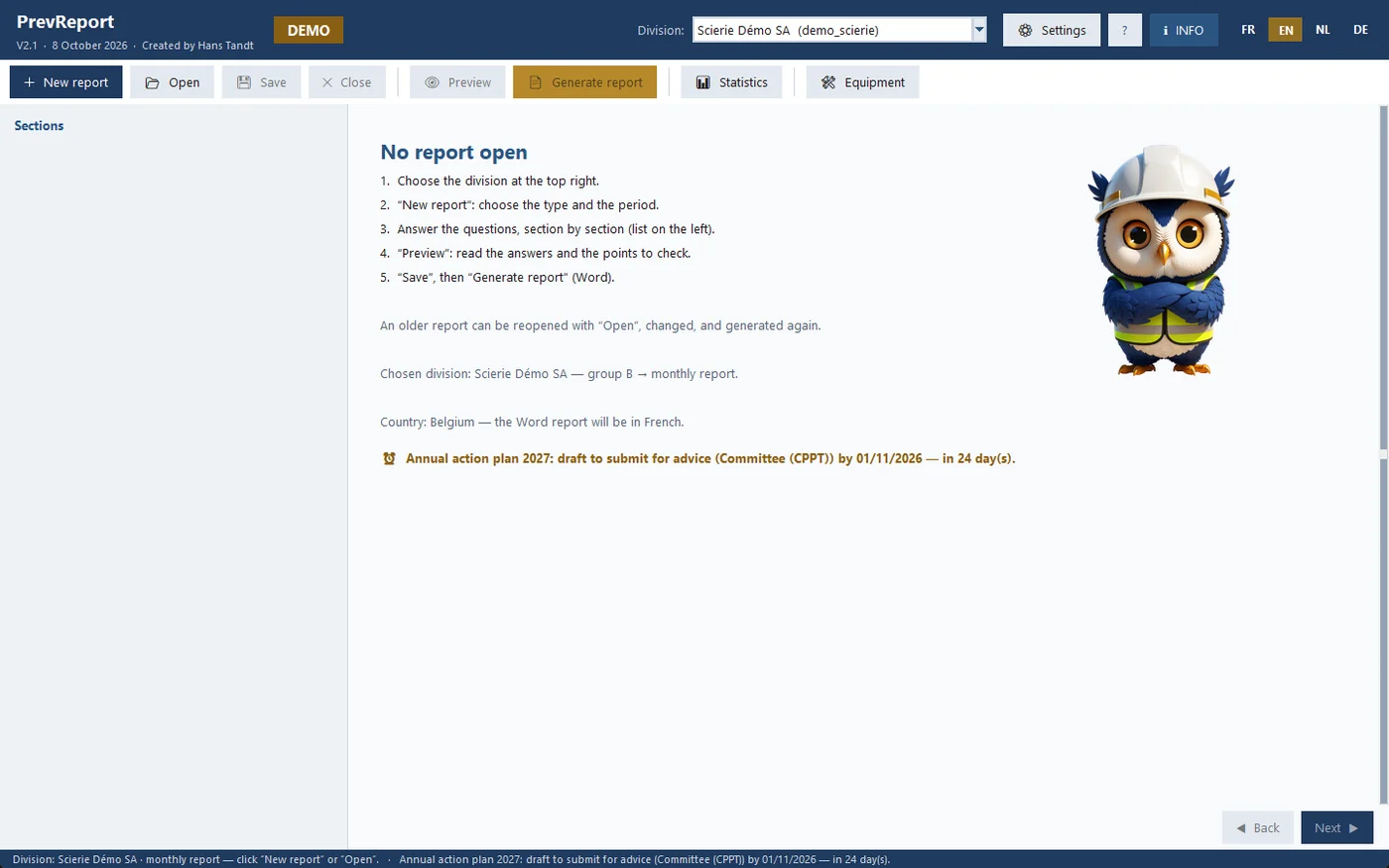
Task: Click the older report reopening hint text
Action: (600, 325)
